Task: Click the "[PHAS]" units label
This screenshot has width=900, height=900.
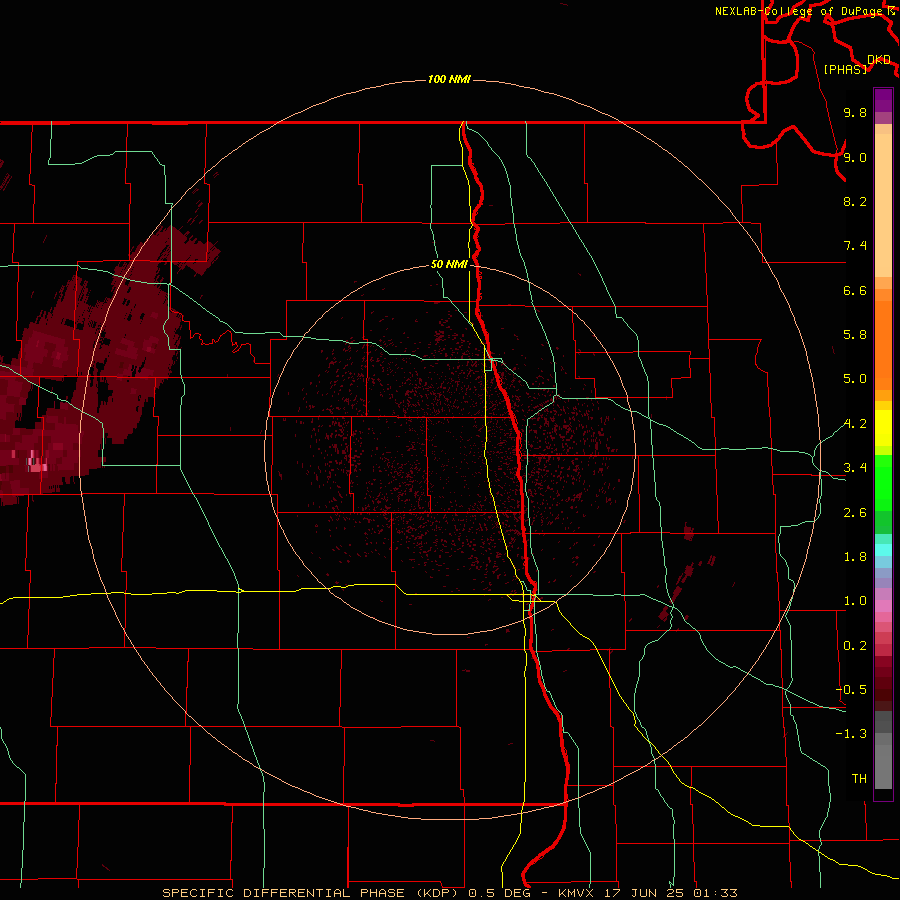Action: [845, 69]
